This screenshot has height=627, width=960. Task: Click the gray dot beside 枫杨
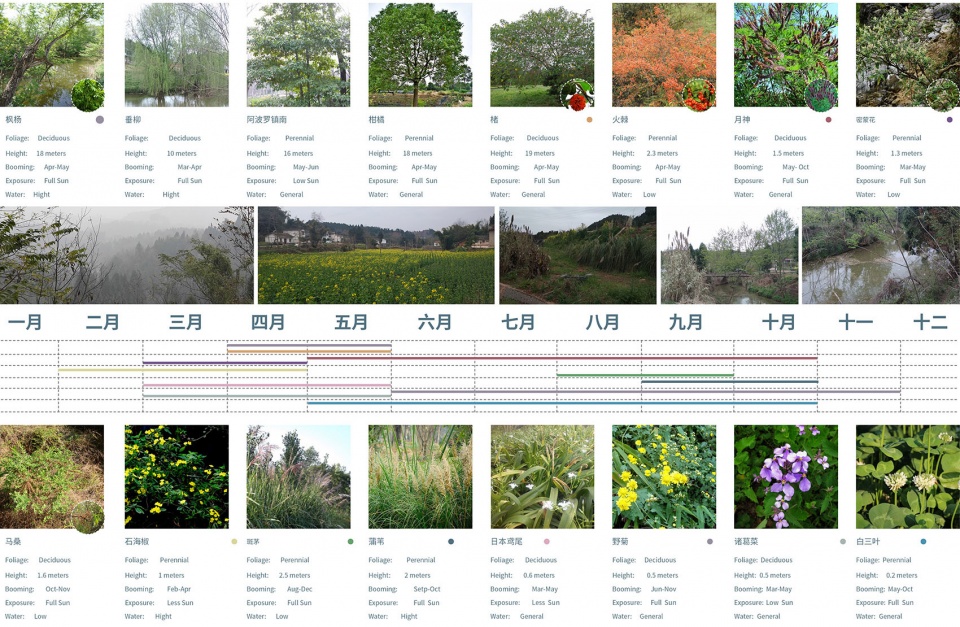(99, 119)
